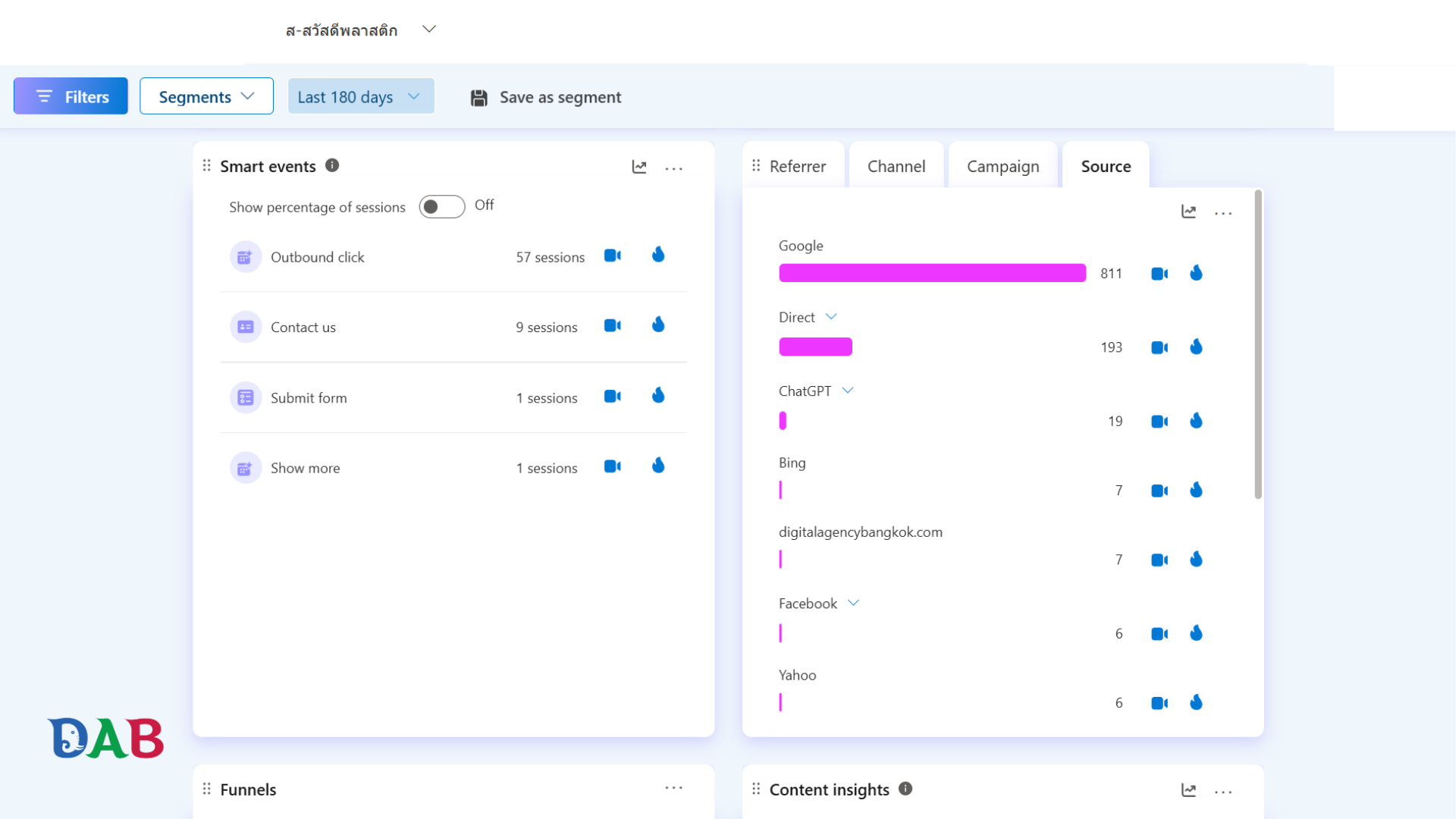Open trend chart for Smart events card

(x=639, y=167)
